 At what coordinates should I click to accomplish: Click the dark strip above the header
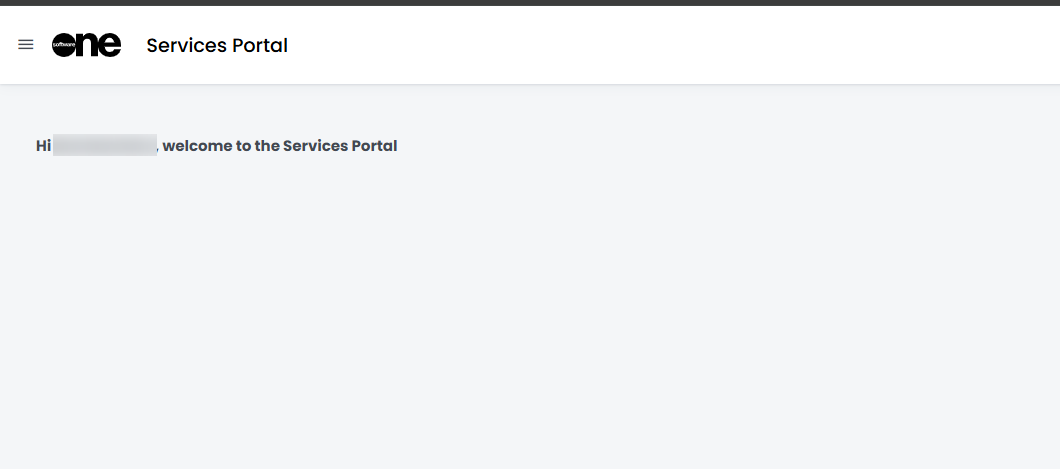pyautogui.click(x=530, y=3)
